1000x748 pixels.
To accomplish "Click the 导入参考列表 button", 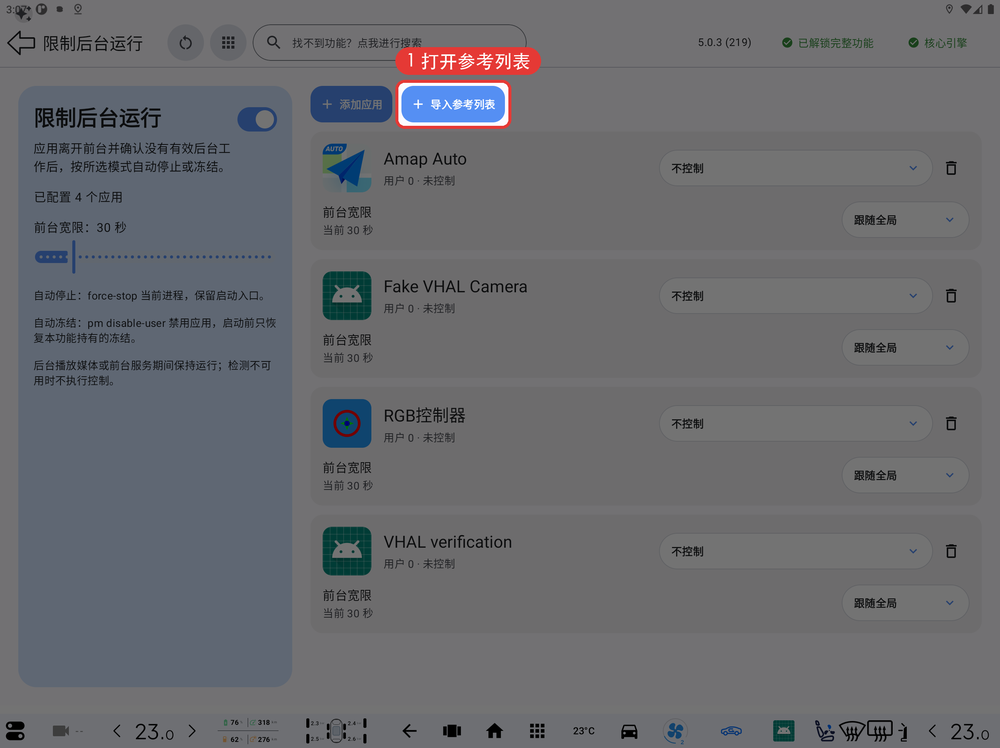I will point(453,104).
